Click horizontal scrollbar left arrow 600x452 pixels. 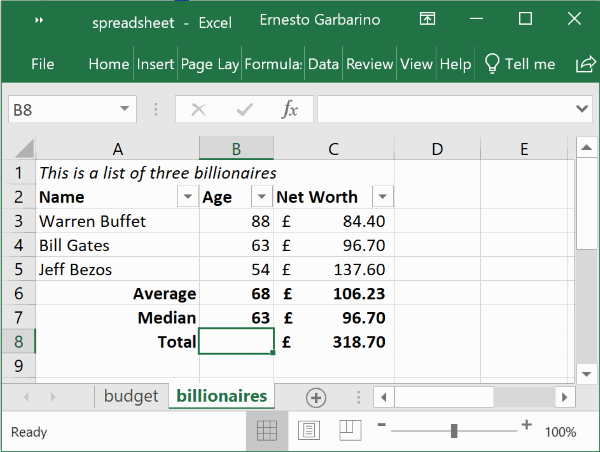pos(384,397)
